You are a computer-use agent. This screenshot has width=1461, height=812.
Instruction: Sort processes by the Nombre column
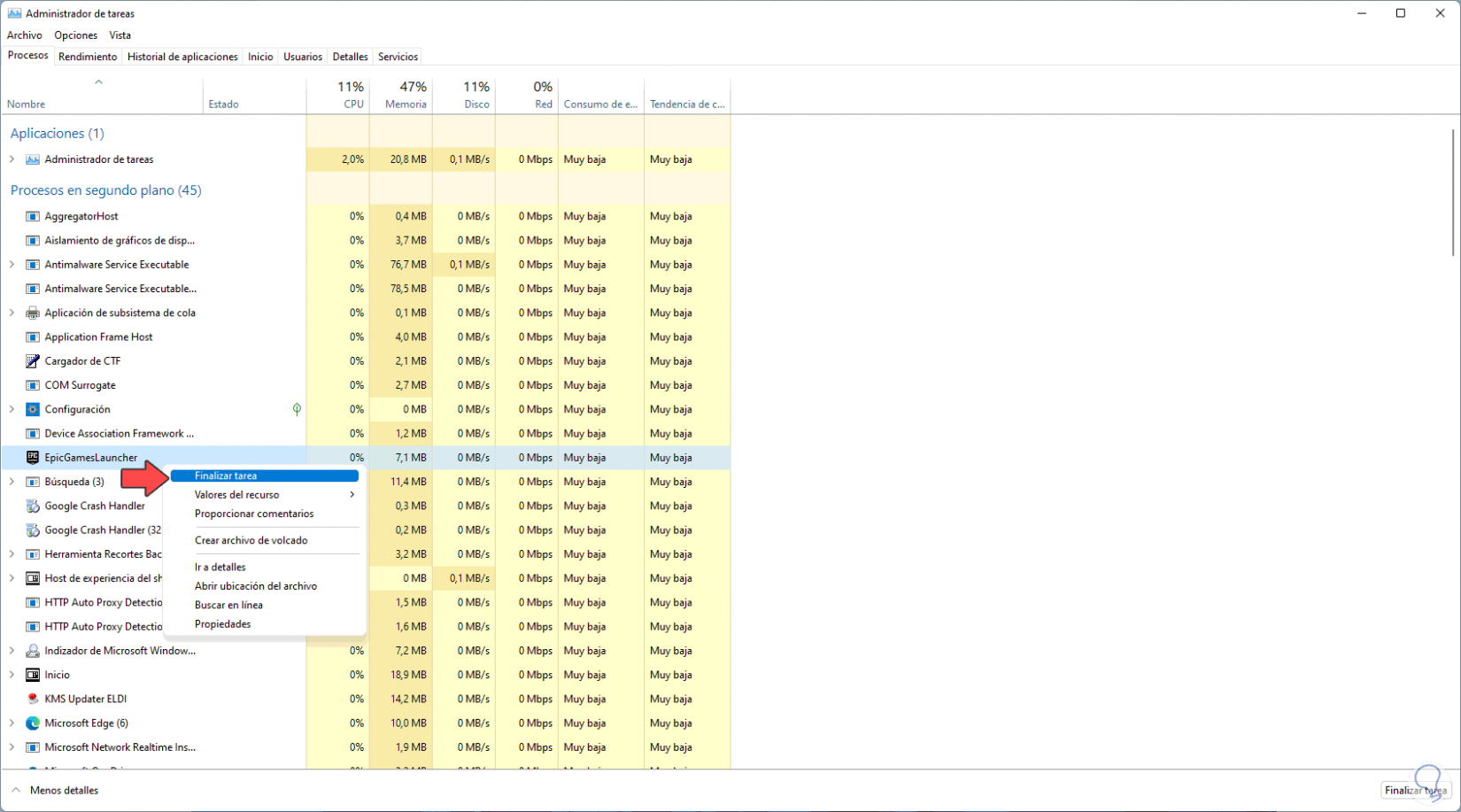click(x=102, y=96)
